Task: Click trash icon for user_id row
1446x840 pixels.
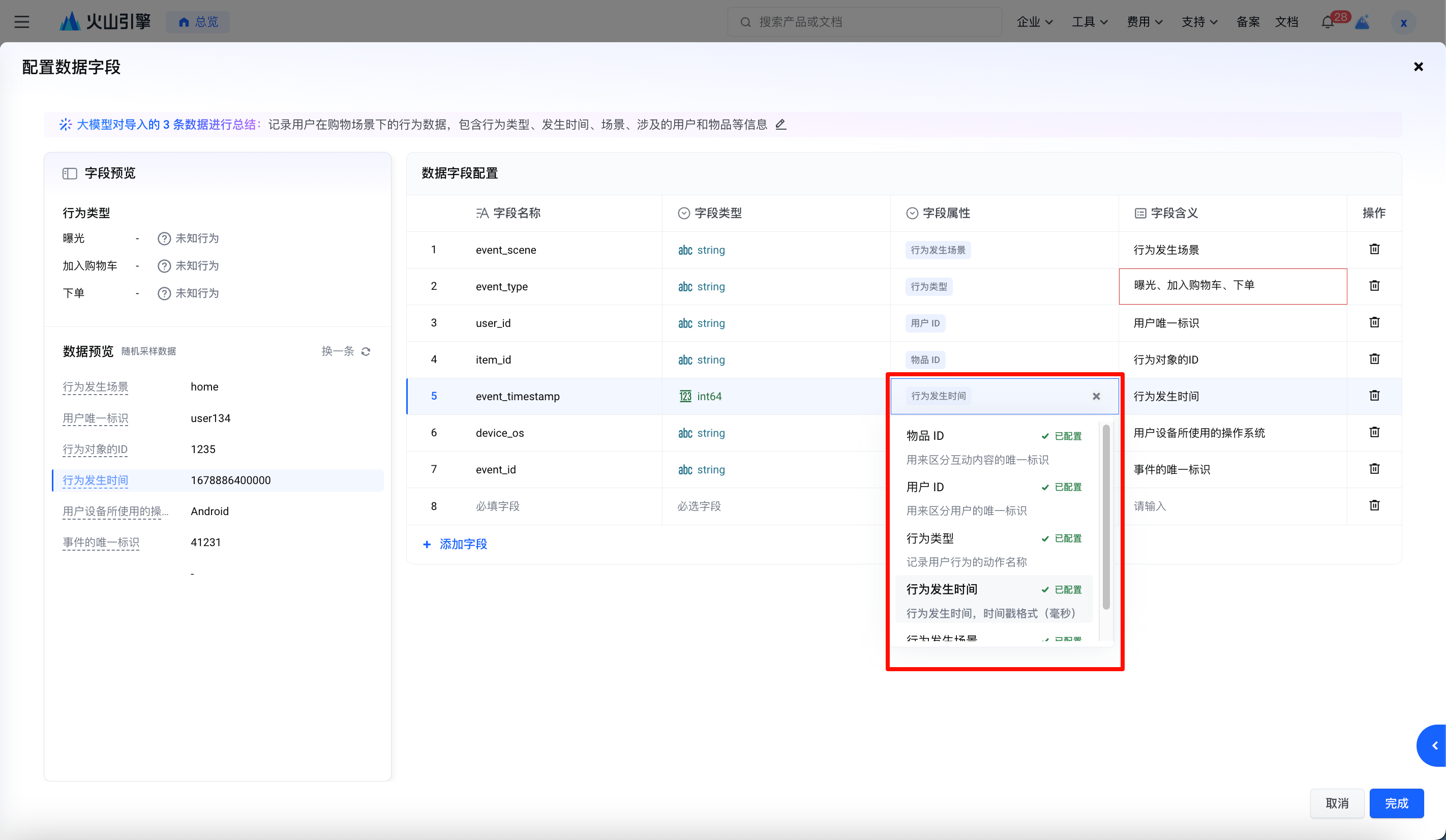Action: (x=1374, y=322)
